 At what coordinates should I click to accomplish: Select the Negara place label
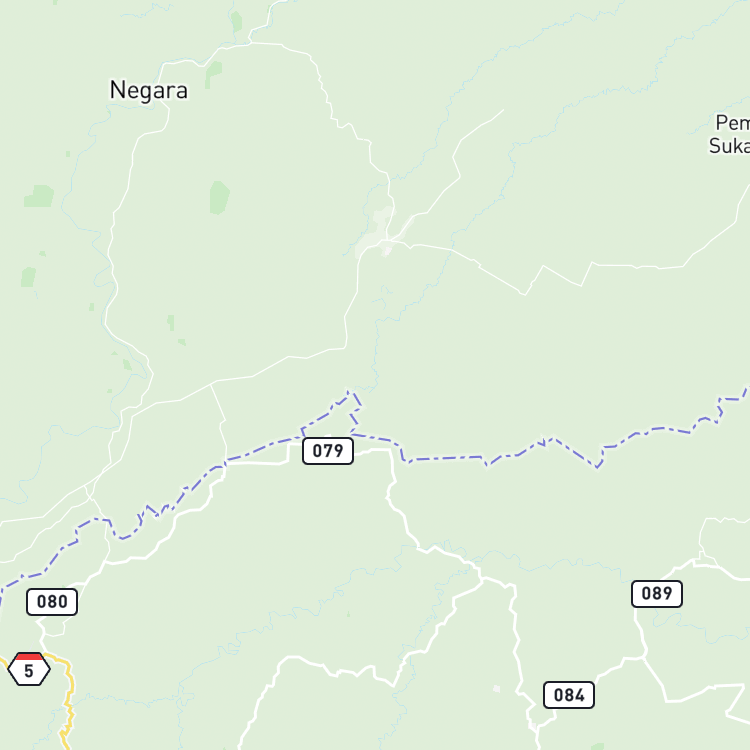(149, 90)
